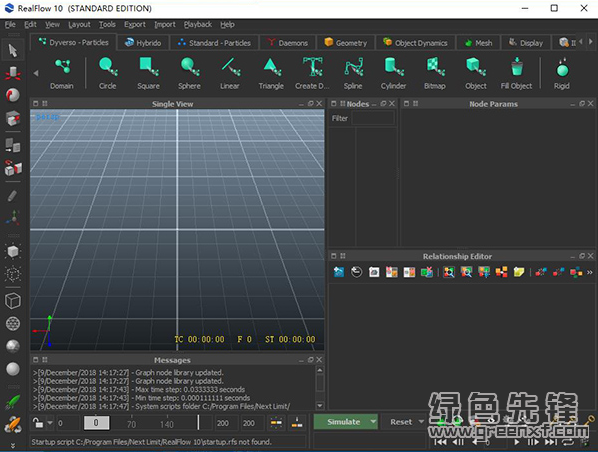Screen dimensions: 598x452
Task: Add a Cylinder emitter
Action: click(394, 73)
